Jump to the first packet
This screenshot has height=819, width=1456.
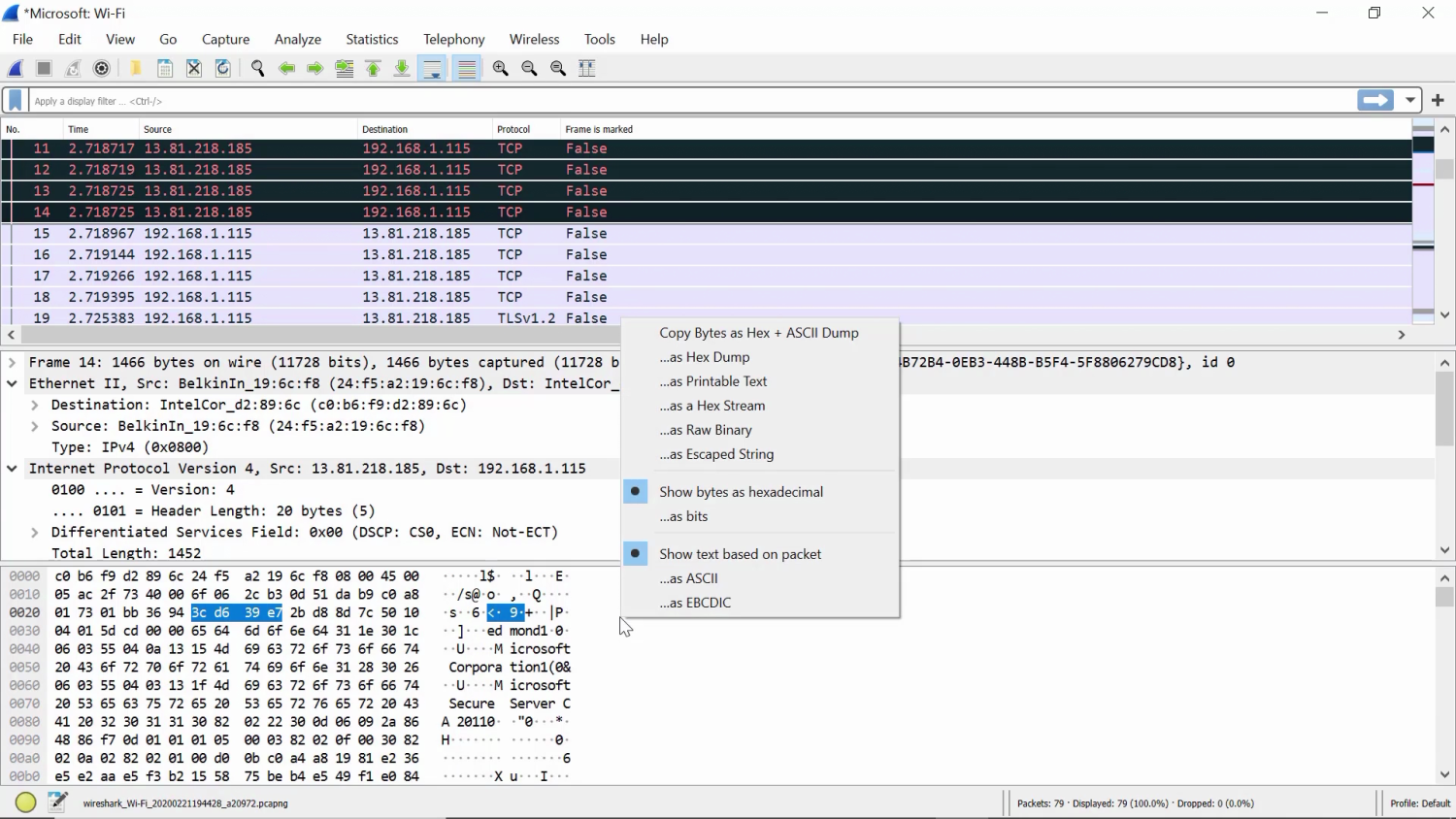(x=374, y=68)
